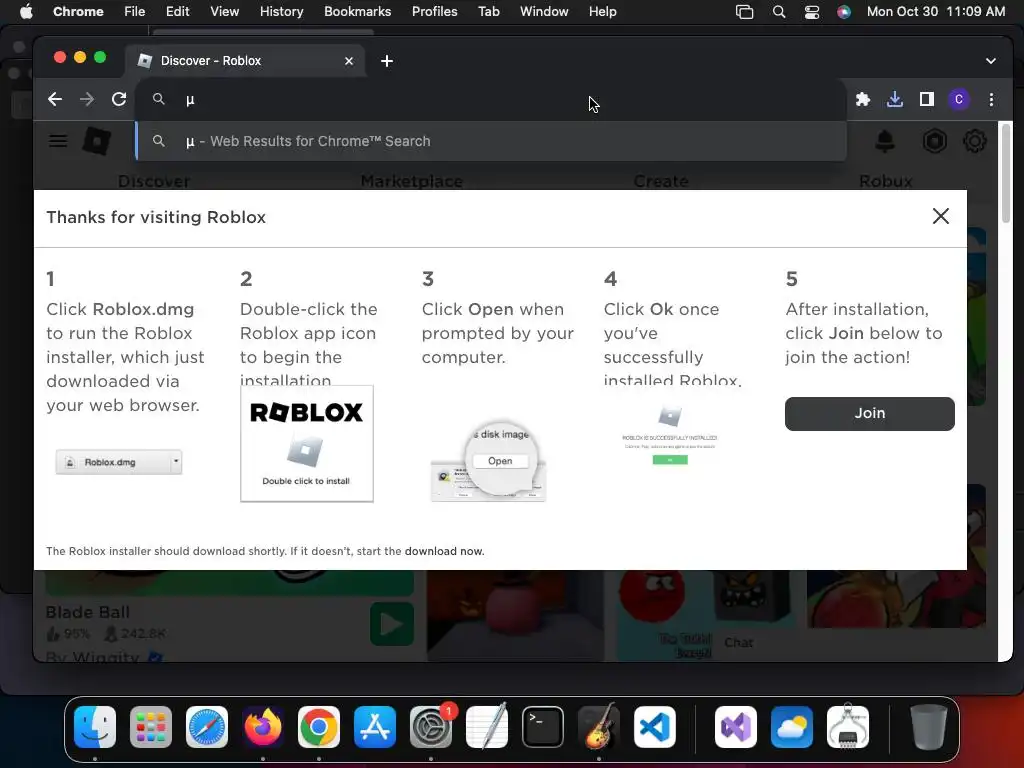Open Terminal from the Dock
The height and width of the screenshot is (768, 1024).
coord(543,727)
